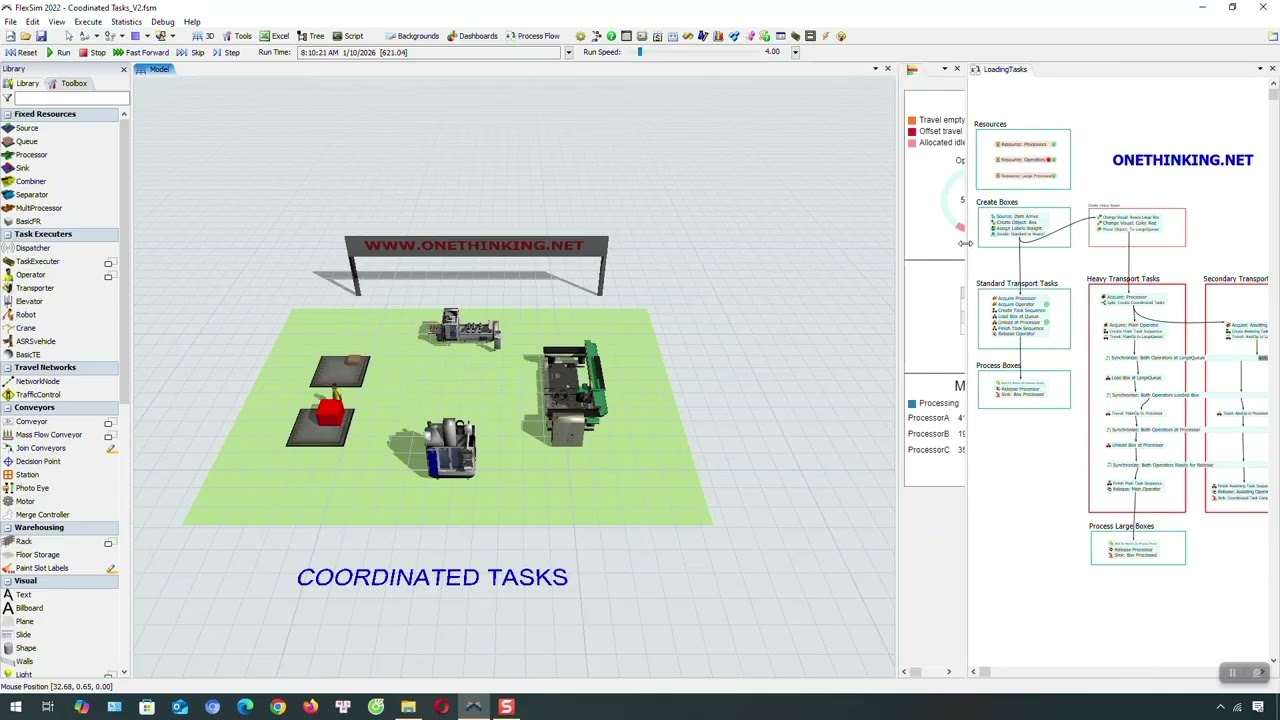Click the Step button

[x=226, y=52]
